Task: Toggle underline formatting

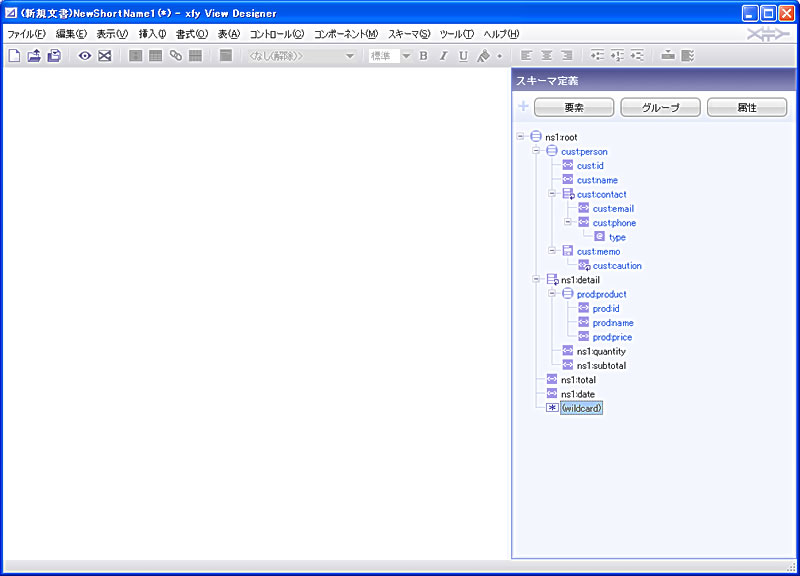Action: click(x=463, y=56)
